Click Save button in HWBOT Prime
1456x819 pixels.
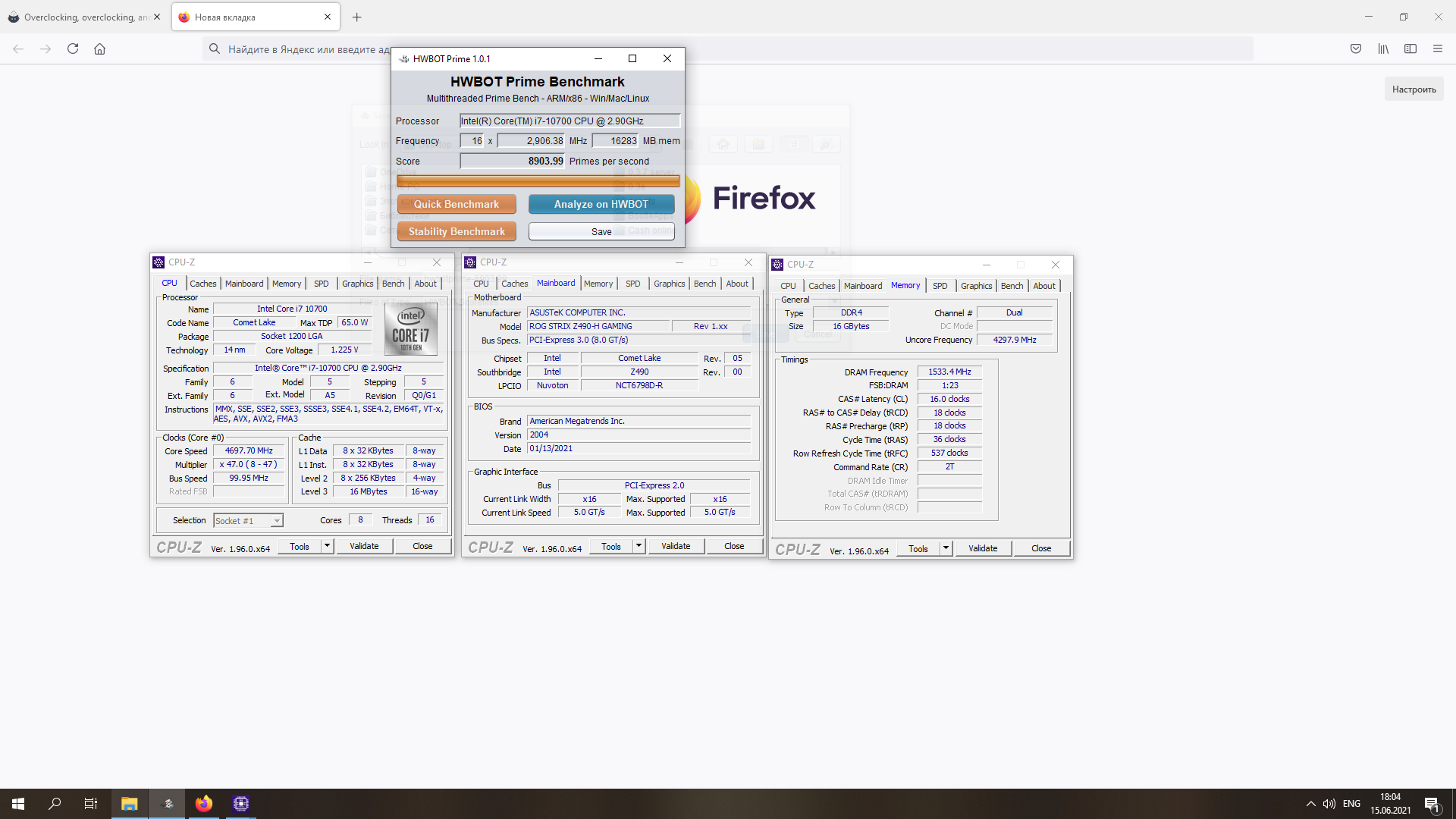point(601,231)
